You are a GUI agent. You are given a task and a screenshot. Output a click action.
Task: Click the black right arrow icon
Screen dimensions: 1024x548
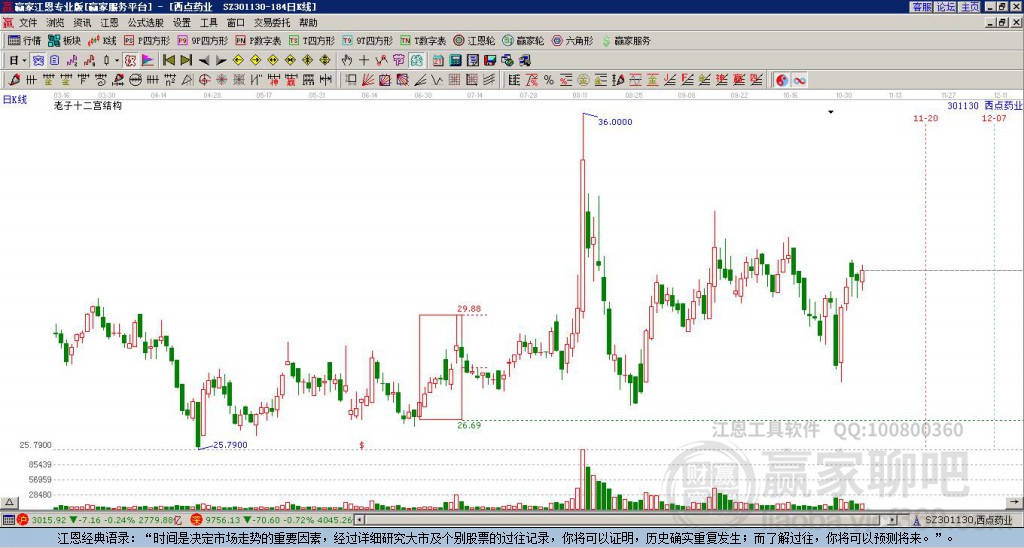[221, 60]
